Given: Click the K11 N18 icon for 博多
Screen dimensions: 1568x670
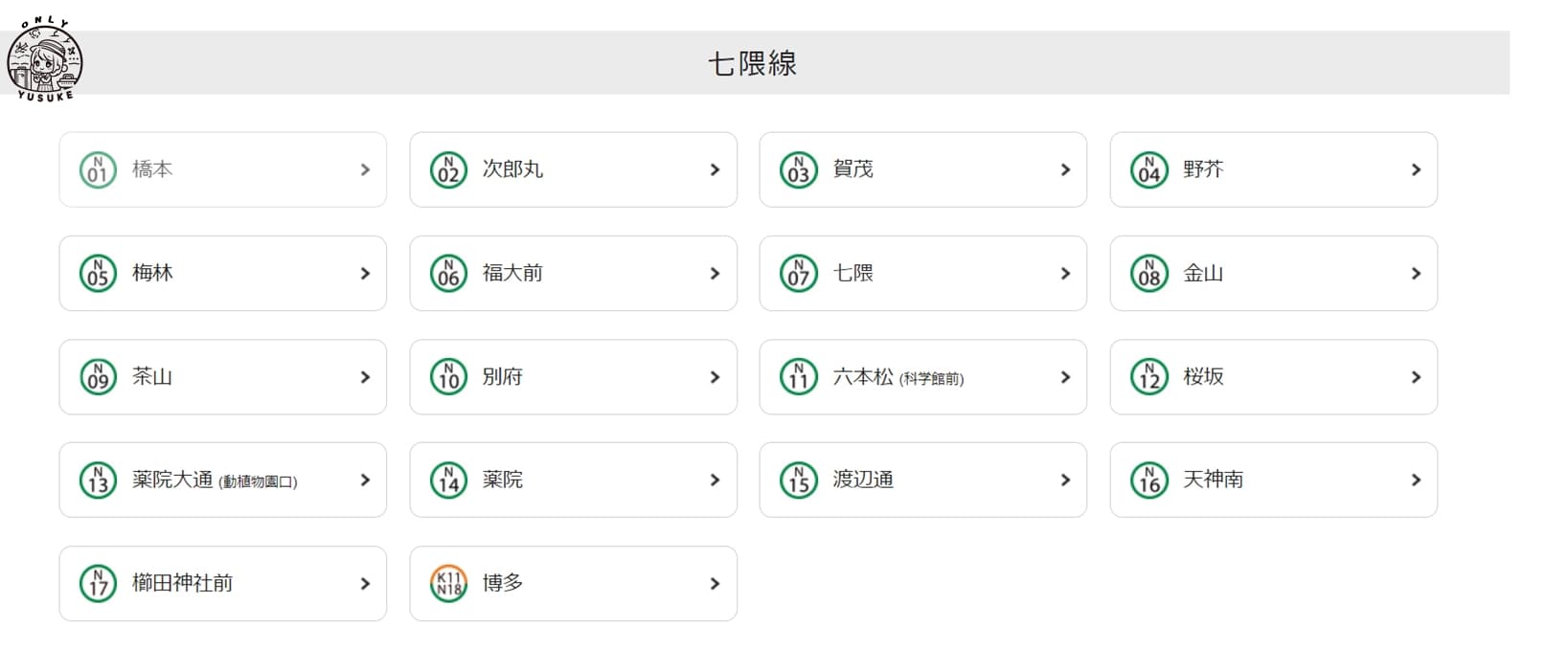Looking at the screenshot, I should pyautogui.click(x=448, y=584).
